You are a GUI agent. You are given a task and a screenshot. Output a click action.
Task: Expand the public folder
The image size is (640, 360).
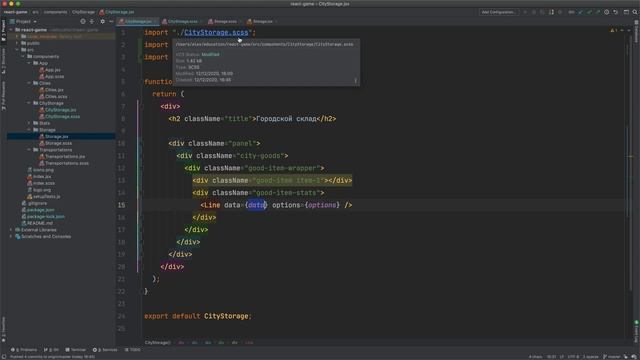[17, 43]
